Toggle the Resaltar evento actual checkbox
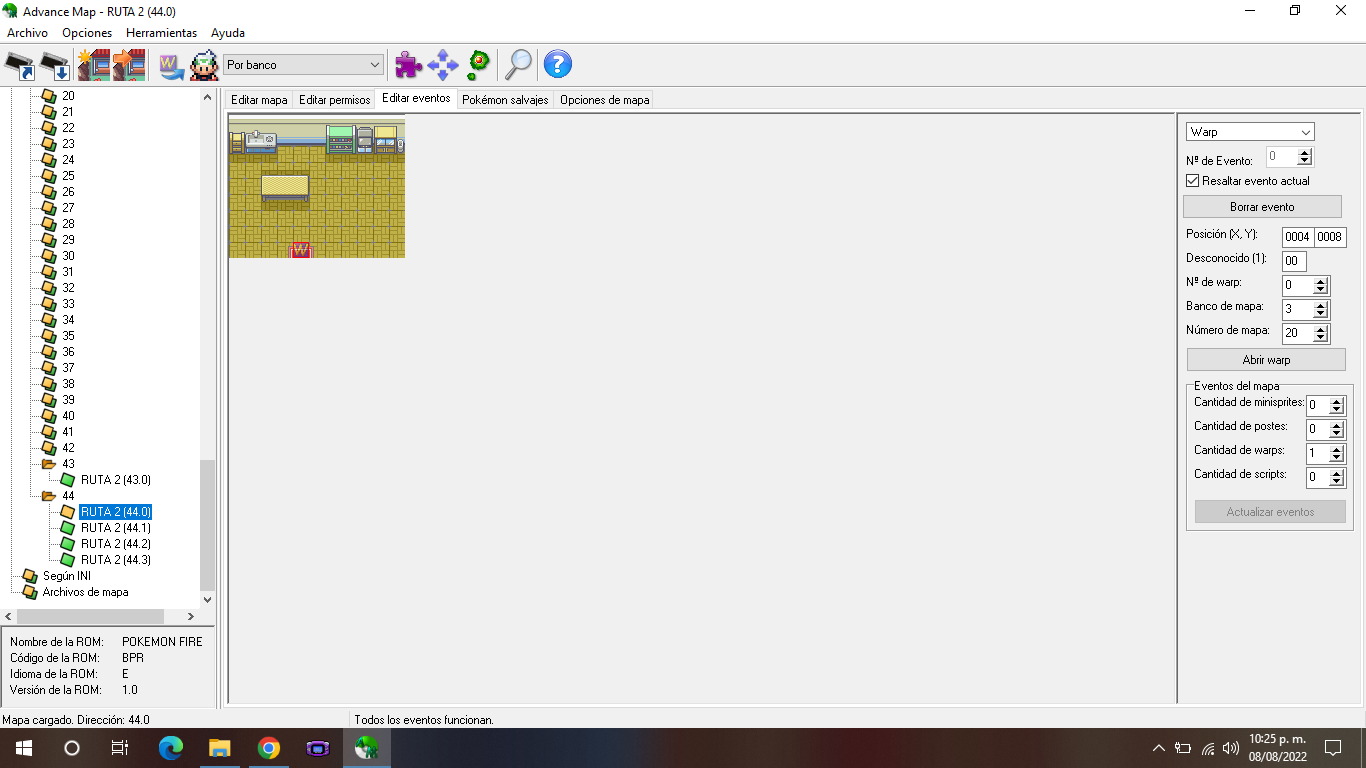 click(1192, 181)
